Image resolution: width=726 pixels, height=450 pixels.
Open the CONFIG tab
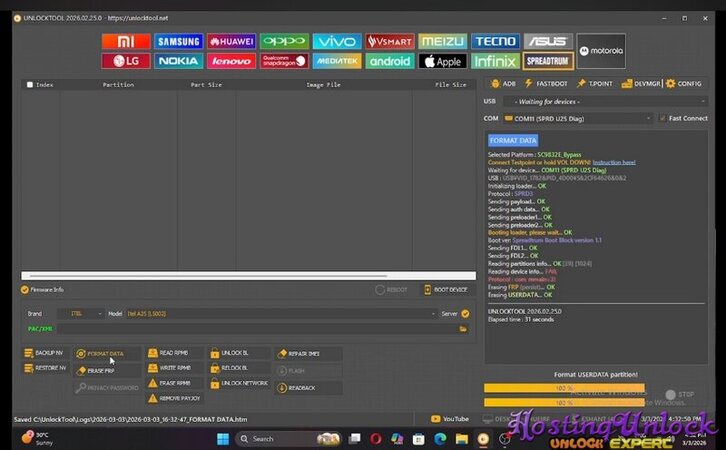pyautogui.click(x=684, y=84)
